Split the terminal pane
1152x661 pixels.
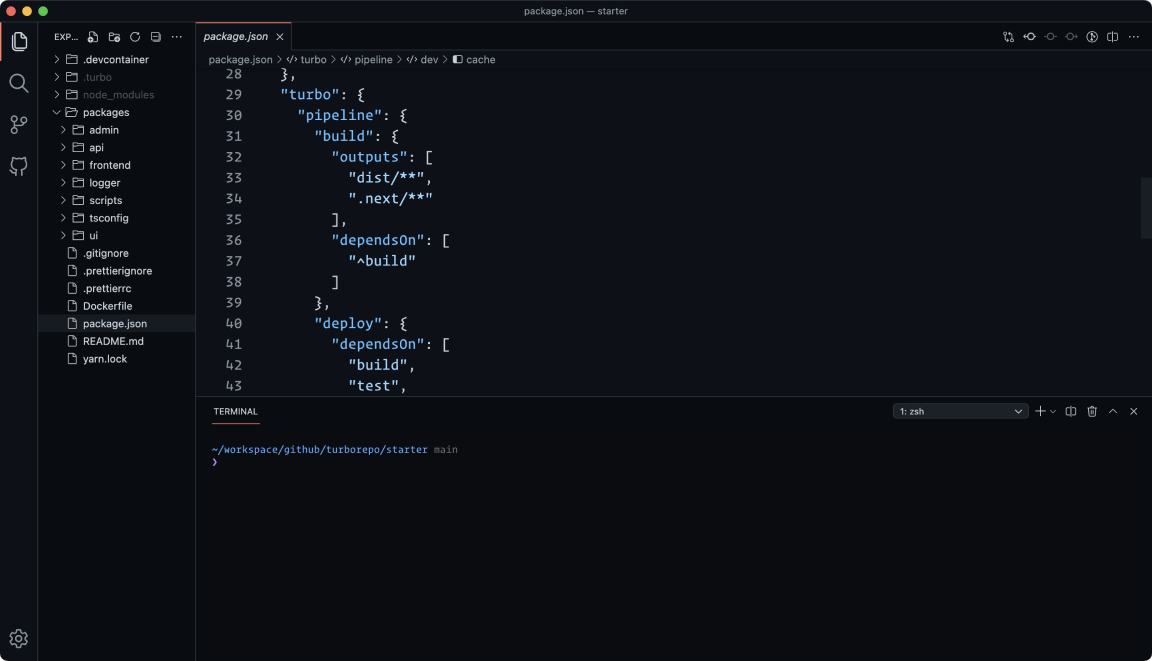click(1070, 410)
